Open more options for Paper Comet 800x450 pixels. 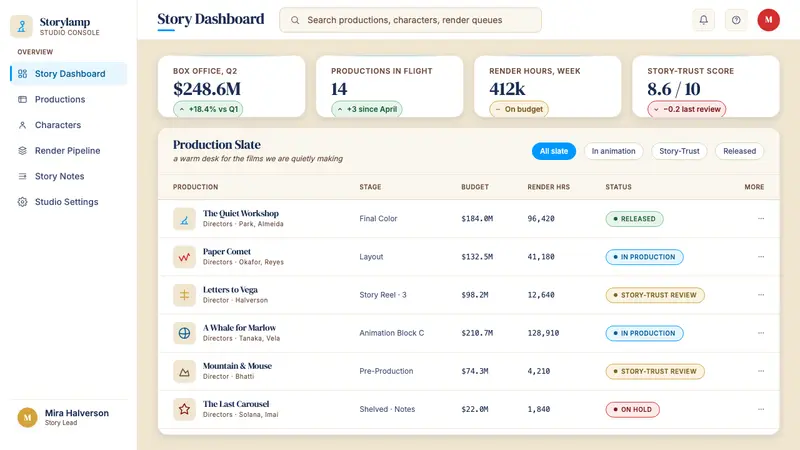tap(761, 257)
